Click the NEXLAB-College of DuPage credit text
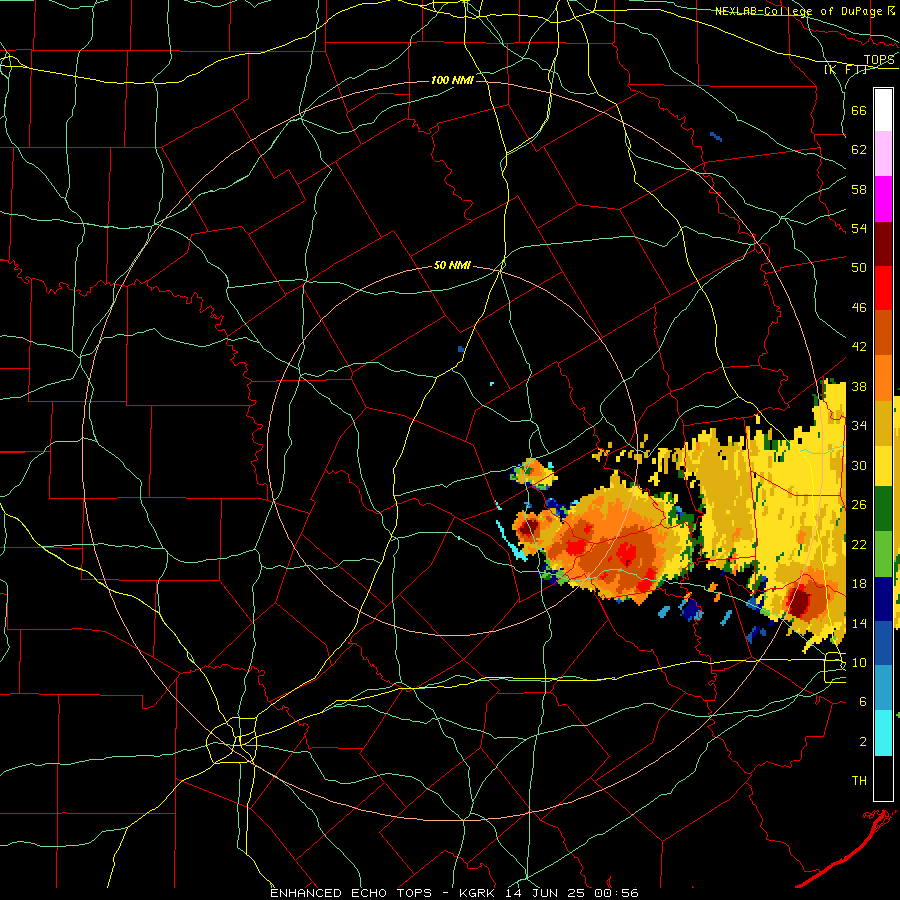The width and height of the screenshot is (900, 900). pyautogui.click(x=799, y=11)
